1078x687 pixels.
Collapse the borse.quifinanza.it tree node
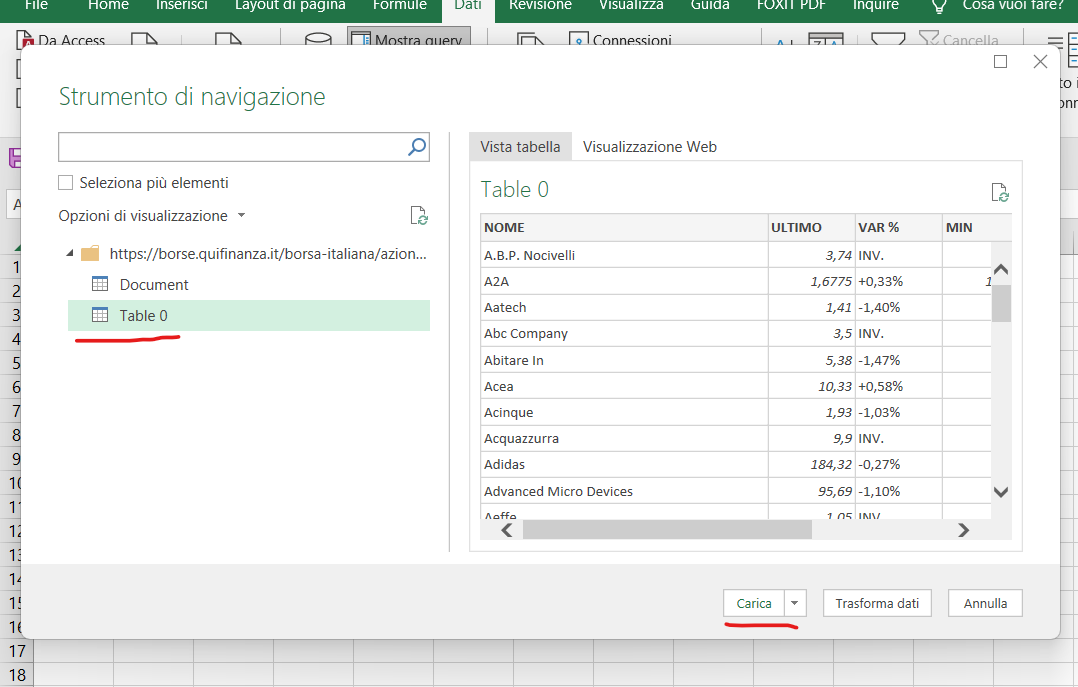(x=70, y=253)
